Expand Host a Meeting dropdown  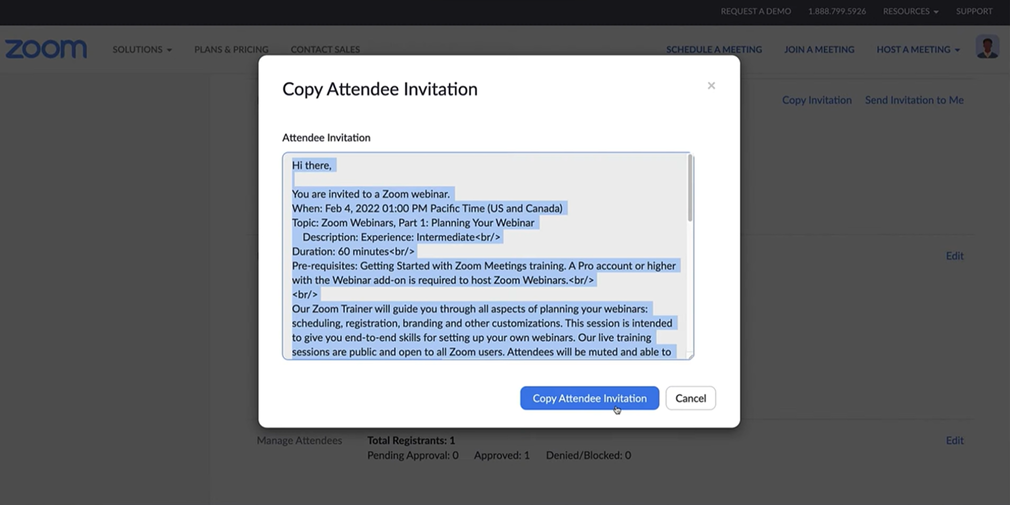point(918,49)
